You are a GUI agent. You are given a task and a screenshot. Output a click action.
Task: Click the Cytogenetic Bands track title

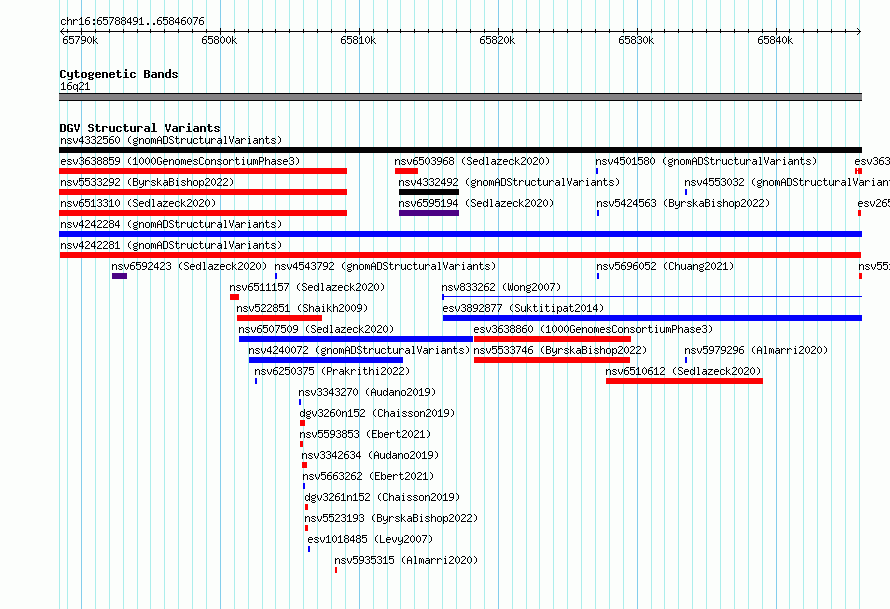coord(119,74)
